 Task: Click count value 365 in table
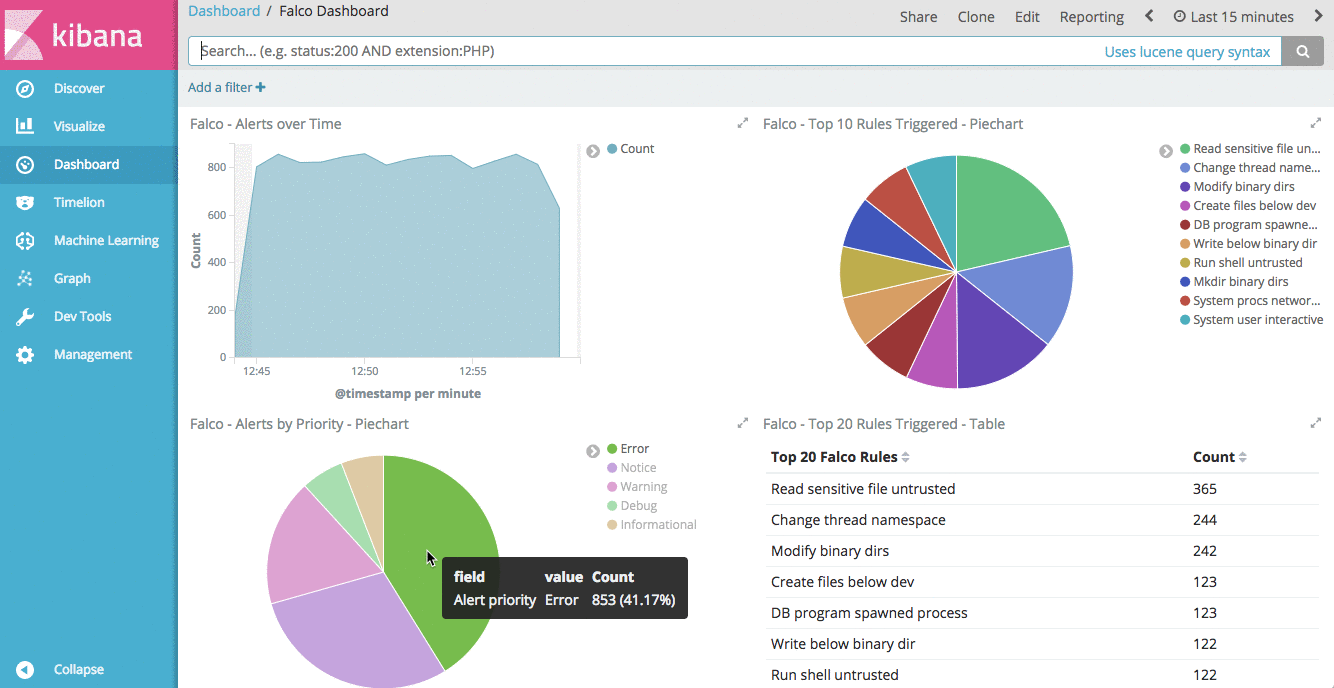tap(1205, 489)
